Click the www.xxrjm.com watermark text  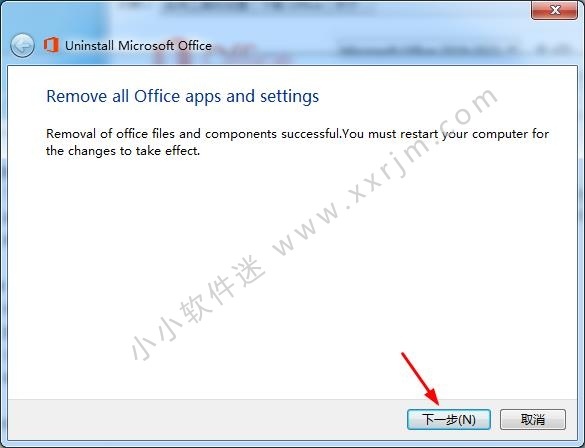(x=385, y=172)
